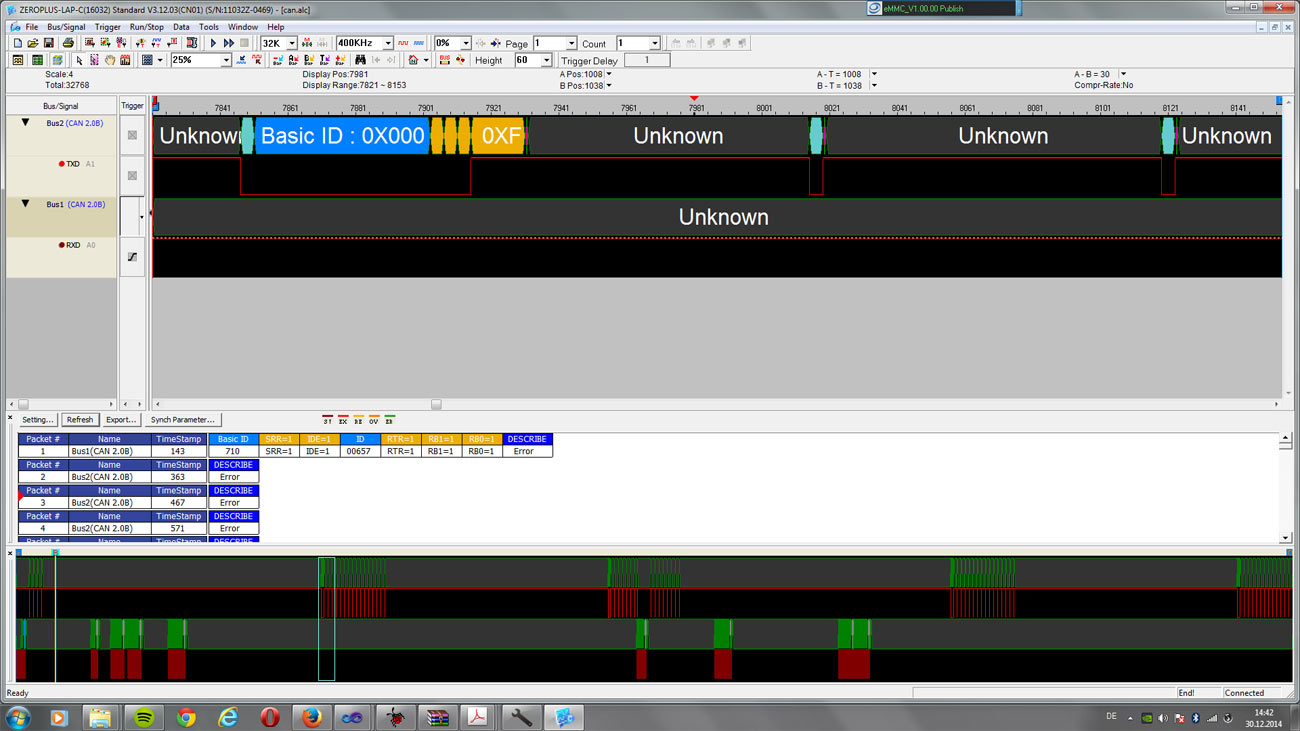
Task: Click the Trigger Delay input field
Action: 647,60
